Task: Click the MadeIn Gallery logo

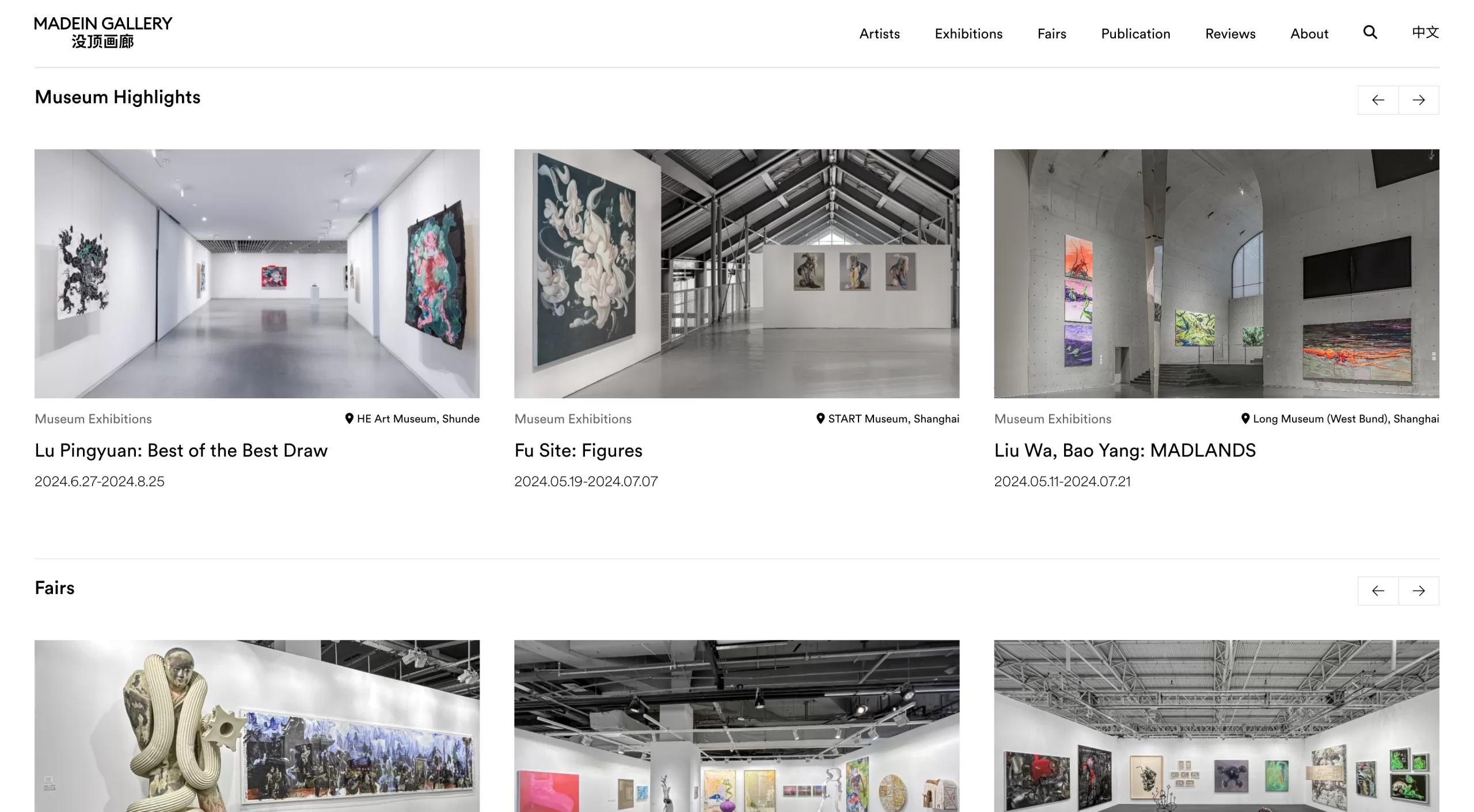Action: (x=103, y=32)
